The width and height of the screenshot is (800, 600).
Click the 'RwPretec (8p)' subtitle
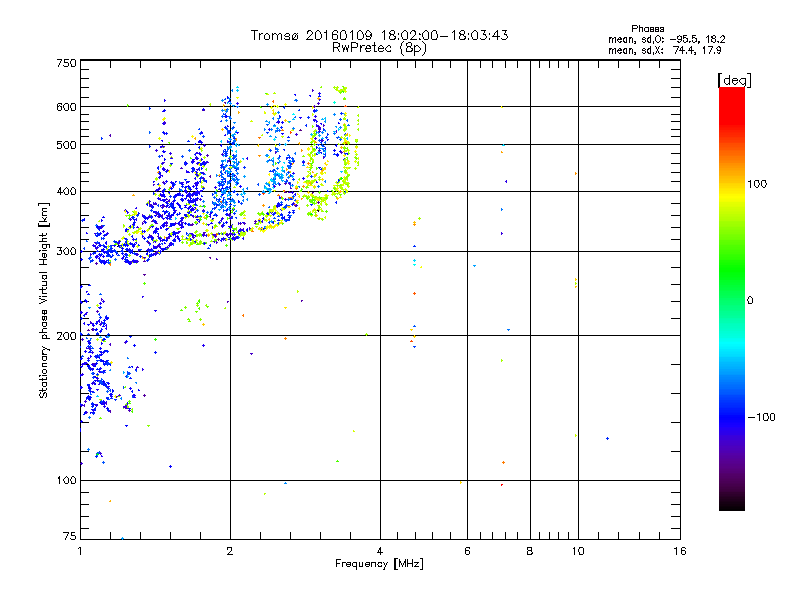click(x=379, y=48)
